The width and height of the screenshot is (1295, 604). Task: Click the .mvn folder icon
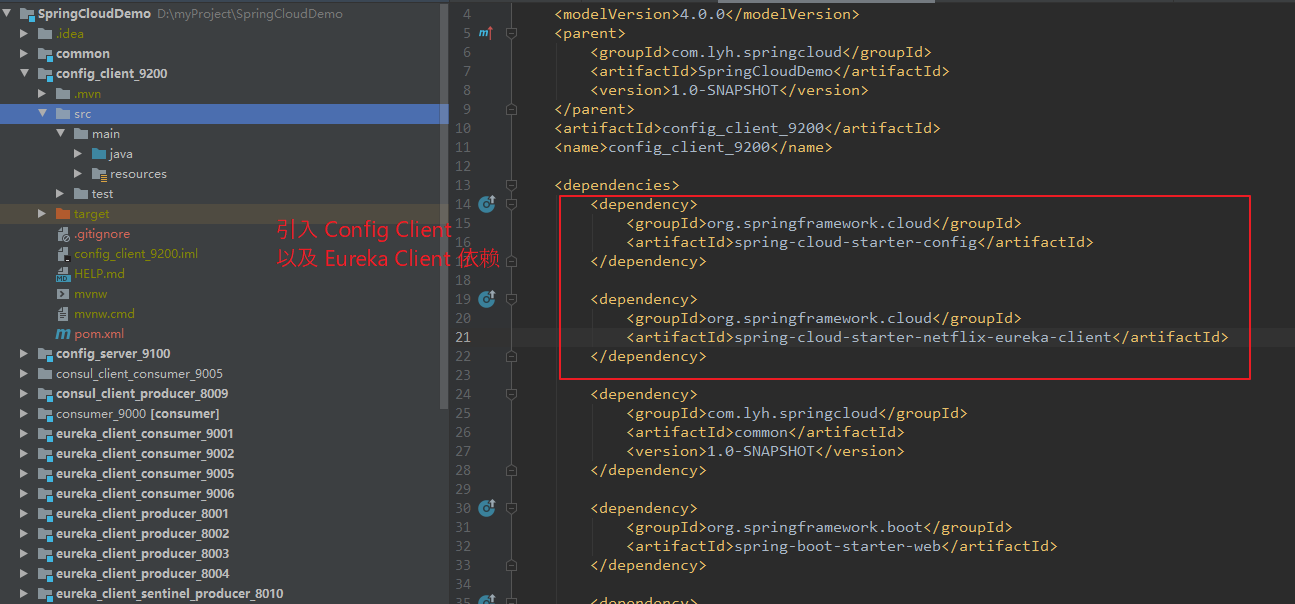63,94
